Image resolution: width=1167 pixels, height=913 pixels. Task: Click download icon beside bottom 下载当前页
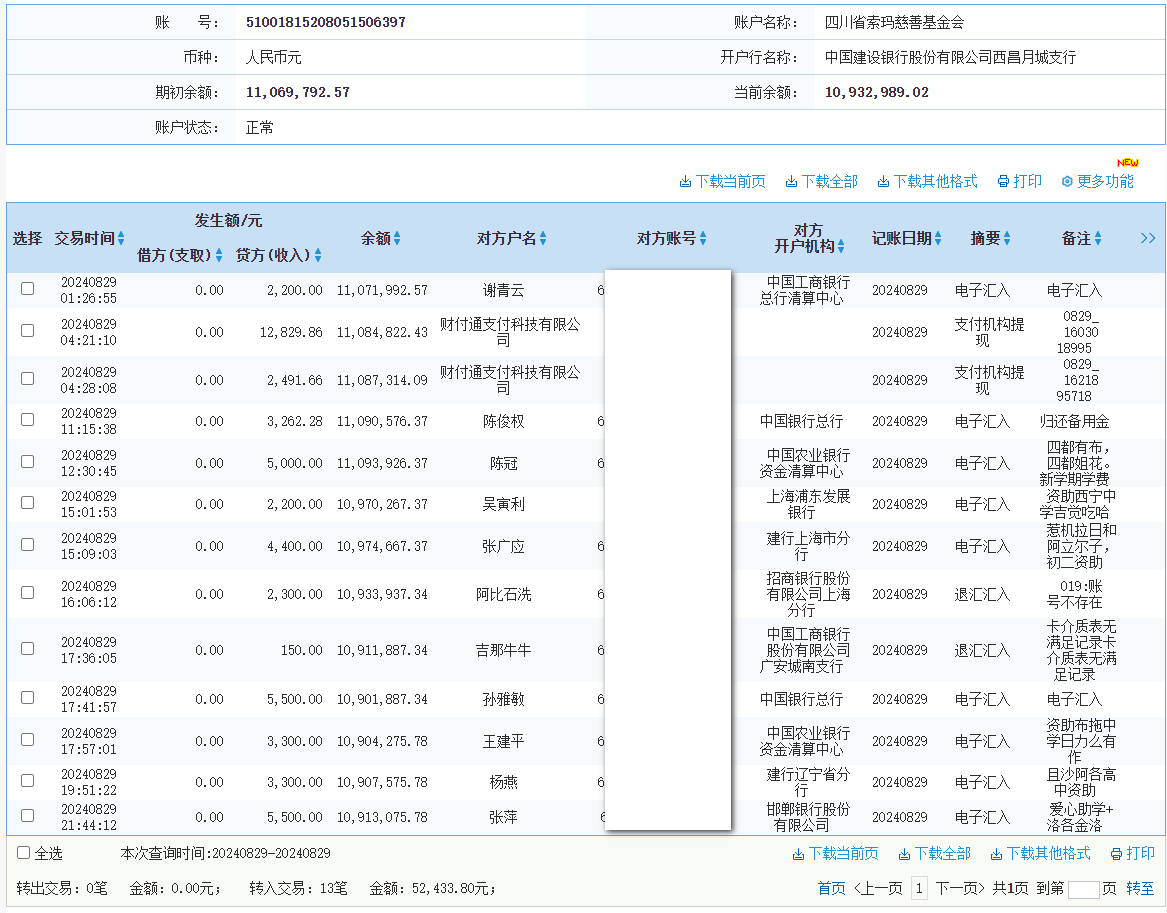799,854
